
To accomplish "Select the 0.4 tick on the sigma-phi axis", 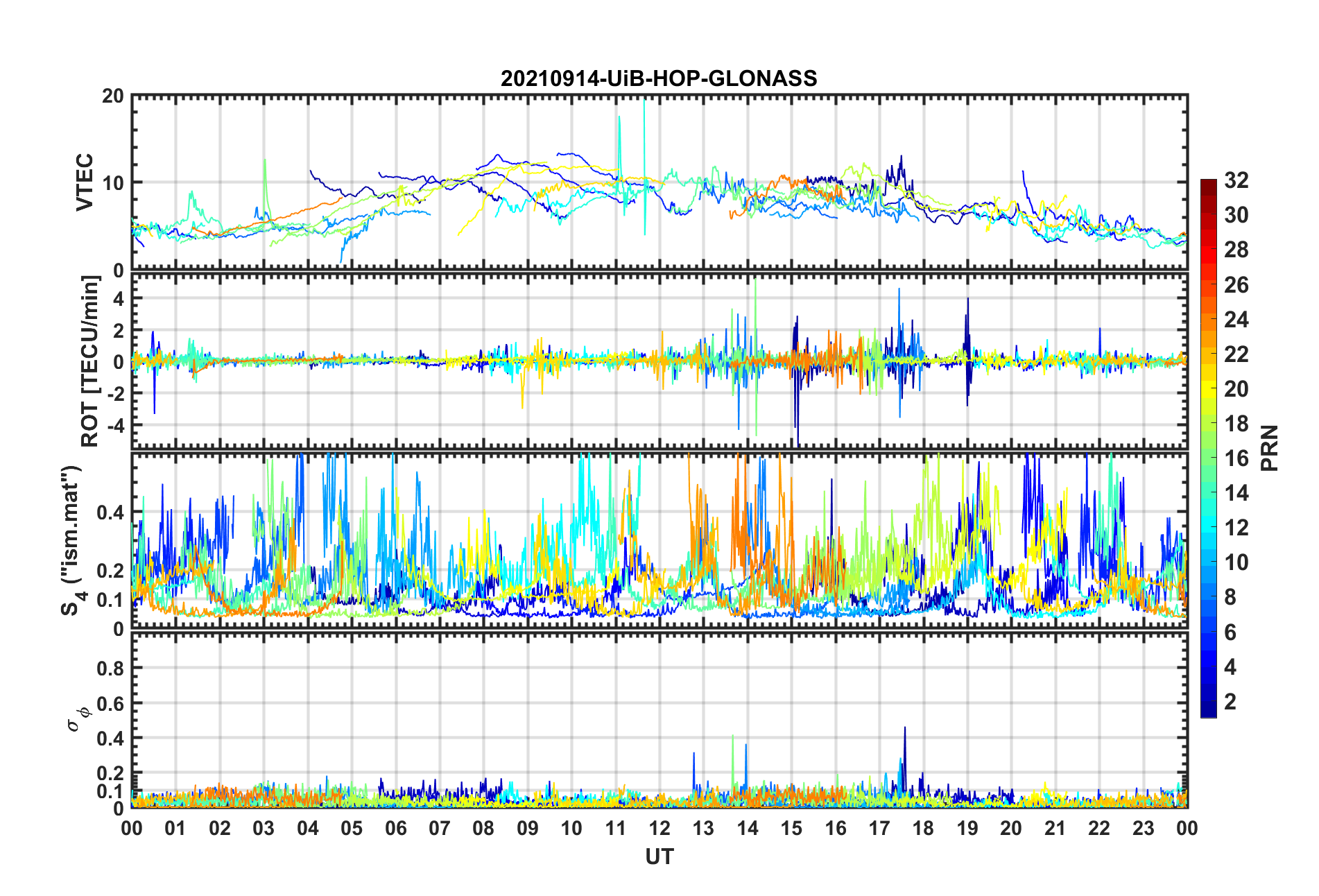I will point(111,739).
